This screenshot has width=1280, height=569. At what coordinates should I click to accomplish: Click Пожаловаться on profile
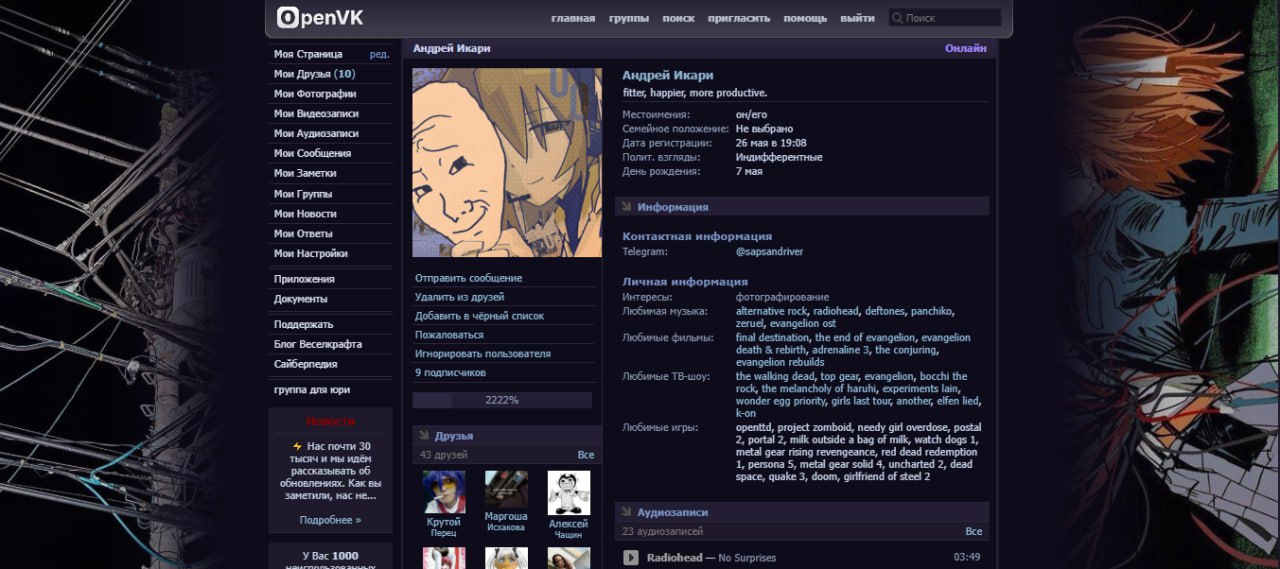pyautogui.click(x=449, y=335)
